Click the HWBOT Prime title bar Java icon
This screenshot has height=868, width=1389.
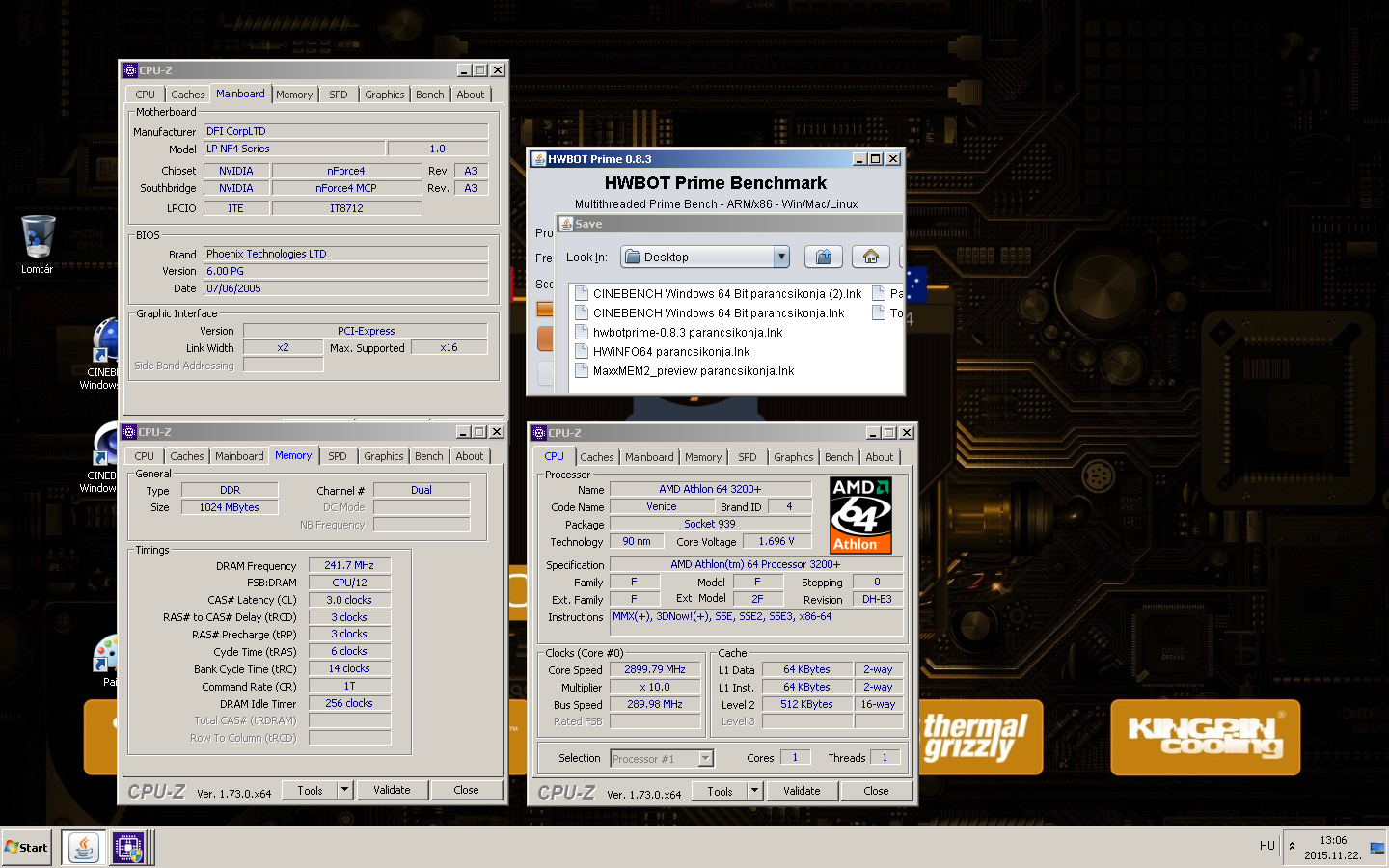pyautogui.click(x=539, y=159)
